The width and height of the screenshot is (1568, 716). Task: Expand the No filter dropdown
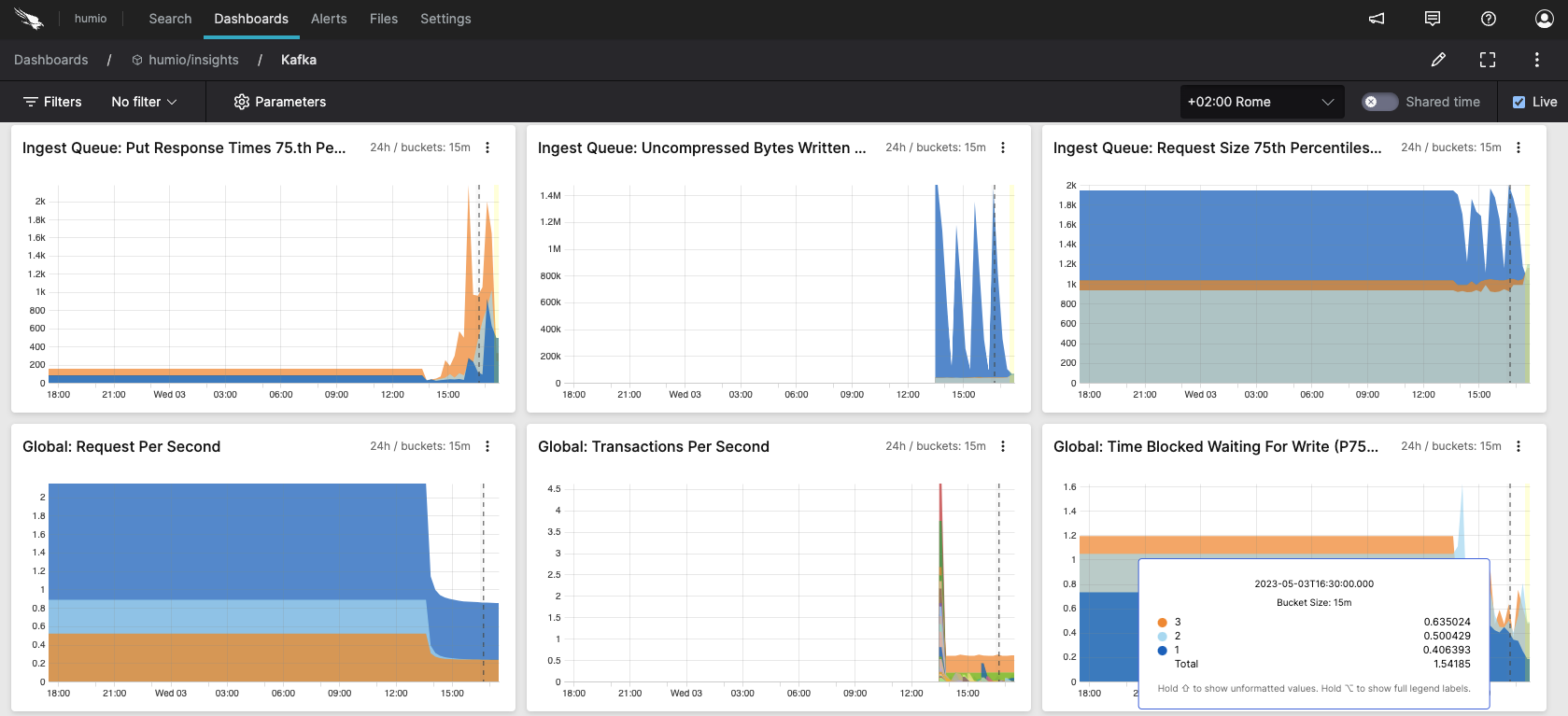pos(144,102)
